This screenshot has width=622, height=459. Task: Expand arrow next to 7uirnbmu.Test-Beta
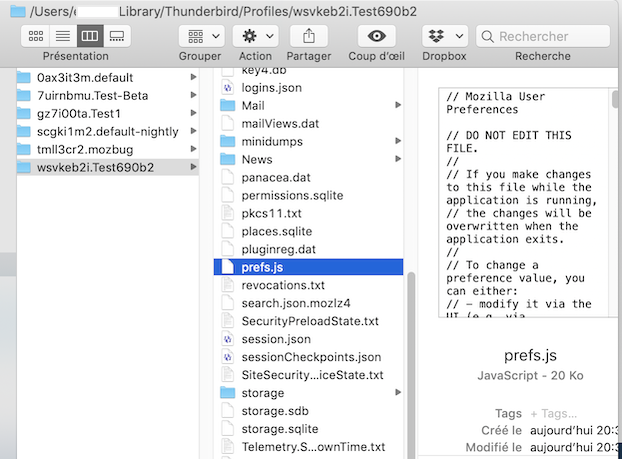pos(193,95)
